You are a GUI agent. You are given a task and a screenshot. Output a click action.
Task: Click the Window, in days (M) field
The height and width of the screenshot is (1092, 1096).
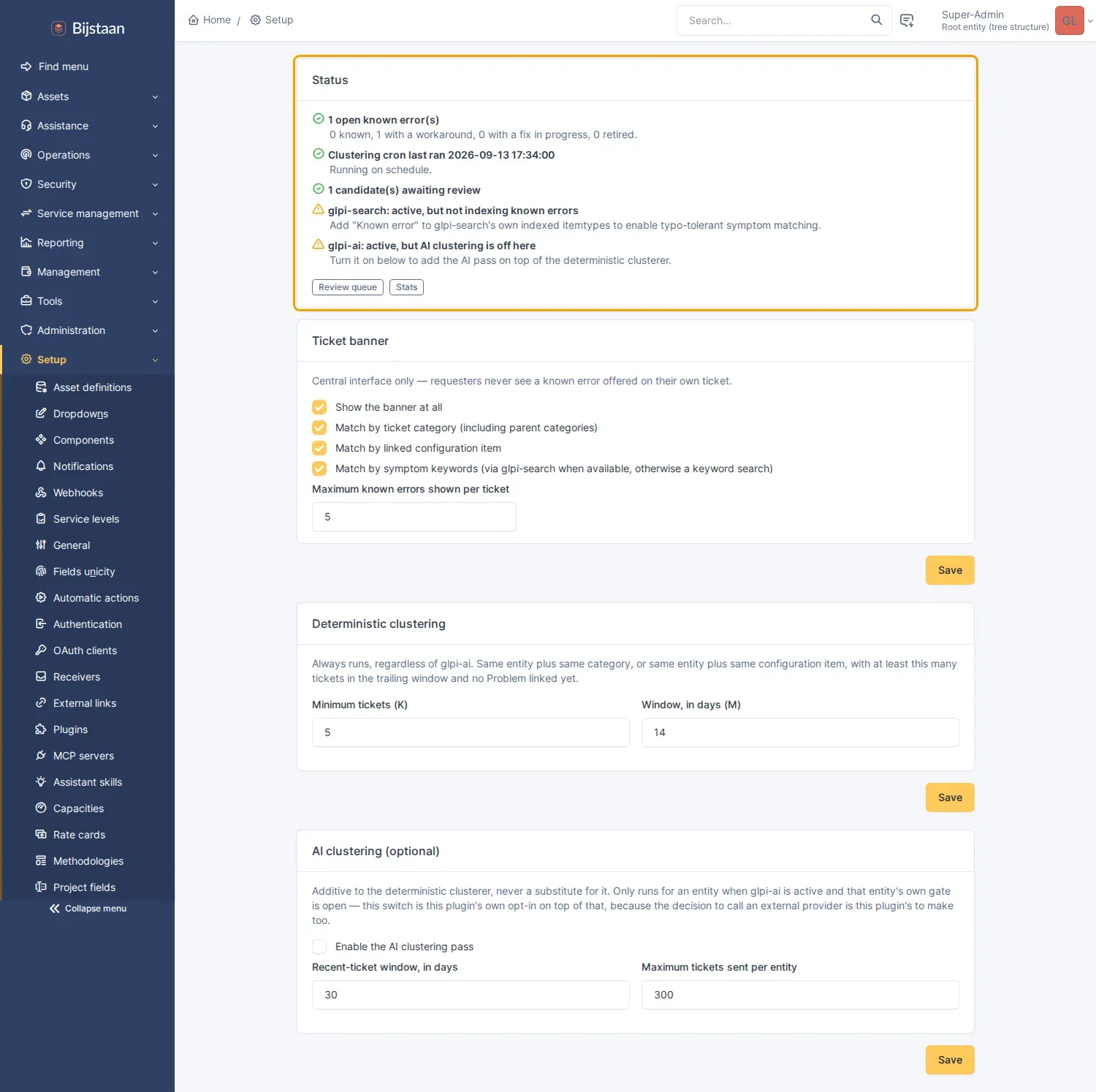point(800,732)
